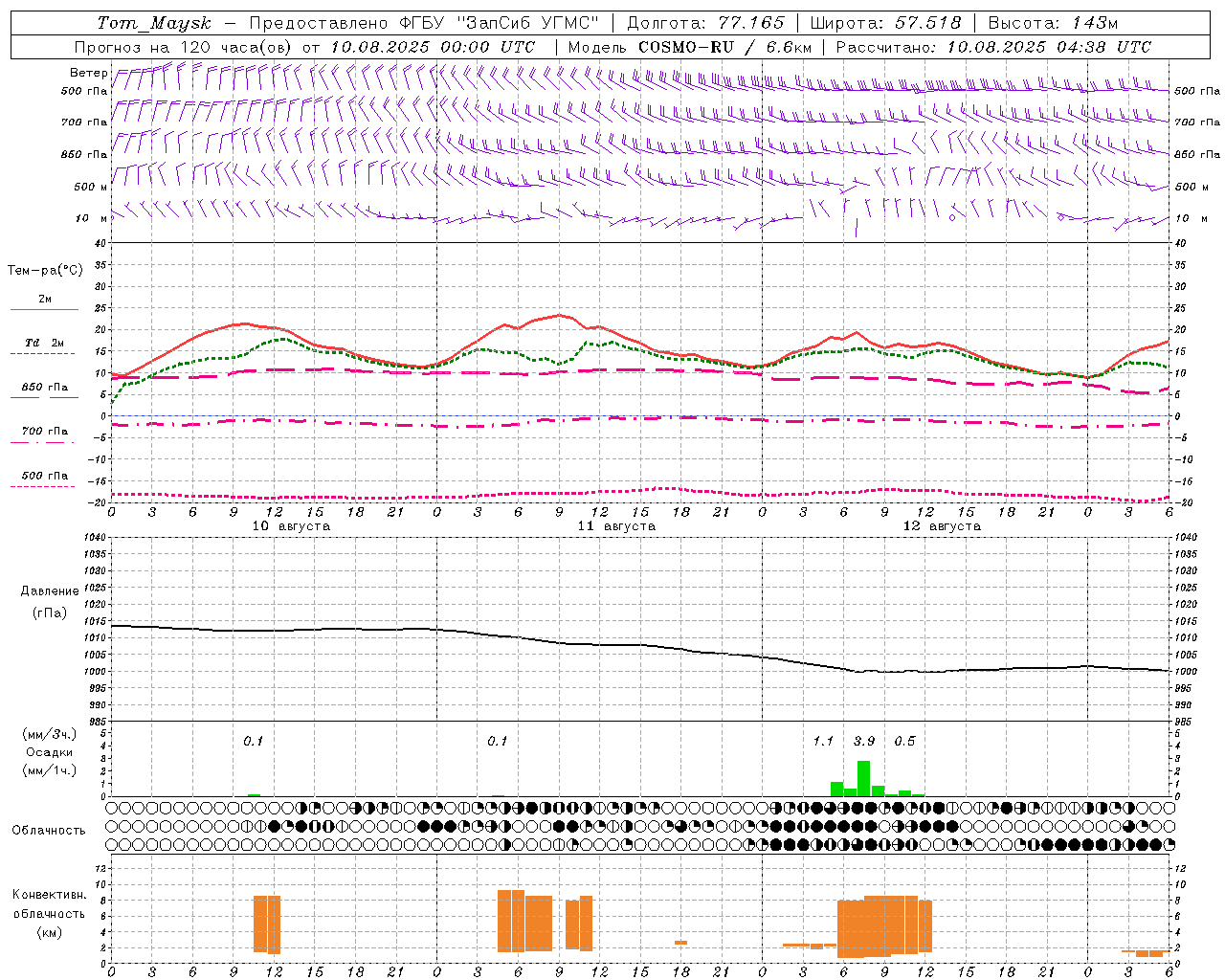Viewport: 1225px width, 980px height.
Task: Select the latitude value 57.518
Action: click(927, 23)
